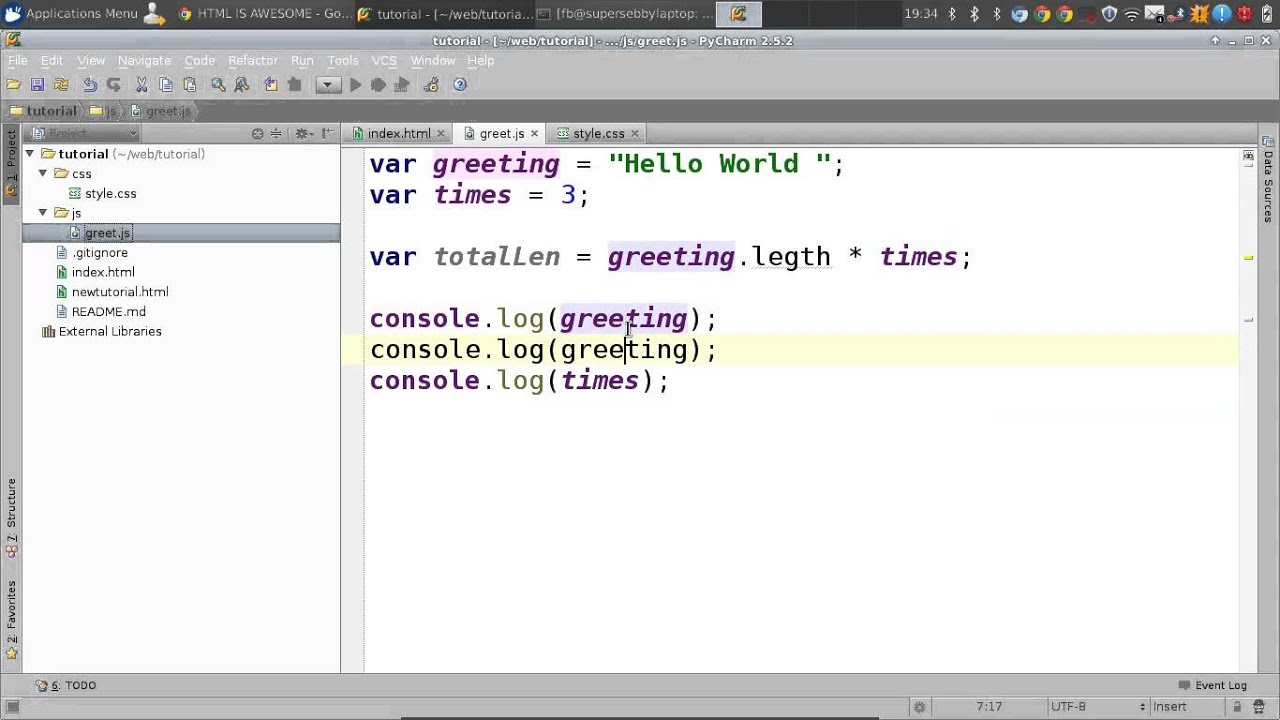Click the Paste toolbar icon
The height and width of the screenshot is (720, 1280).
point(189,85)
